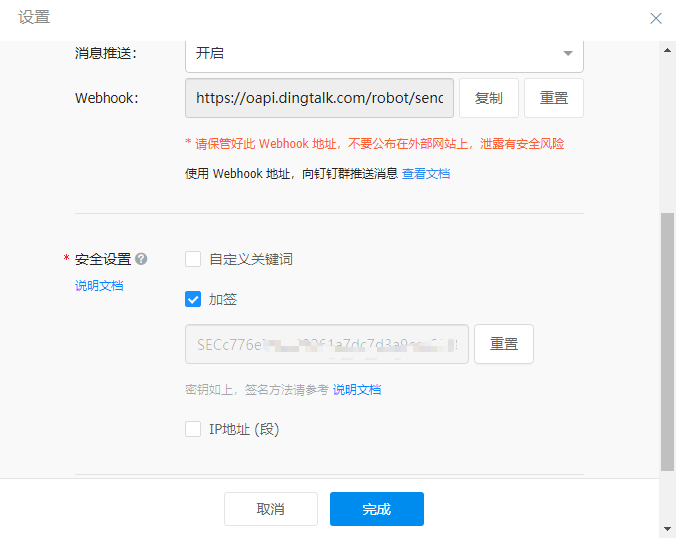Click the Webhook URL field
Viewport: 676px width, 538px height.
coord(319,98)
